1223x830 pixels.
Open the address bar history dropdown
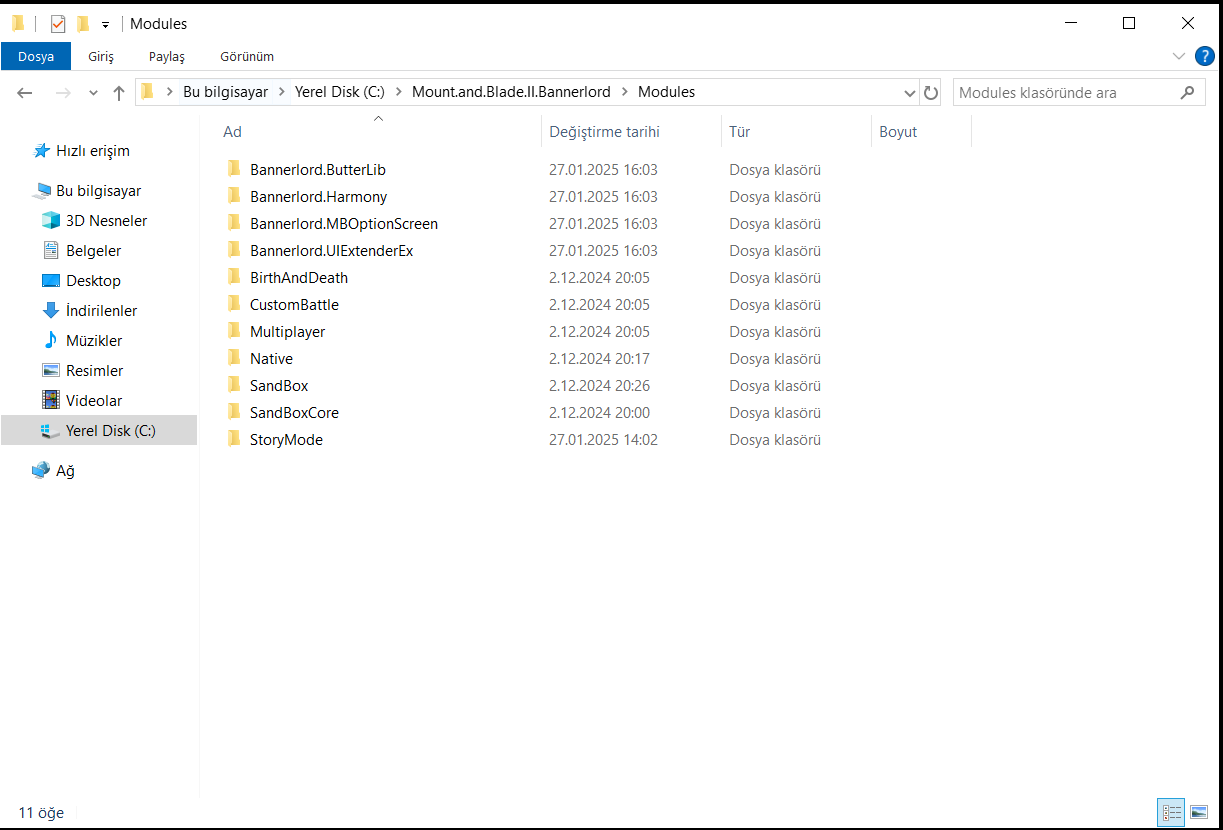910,92
